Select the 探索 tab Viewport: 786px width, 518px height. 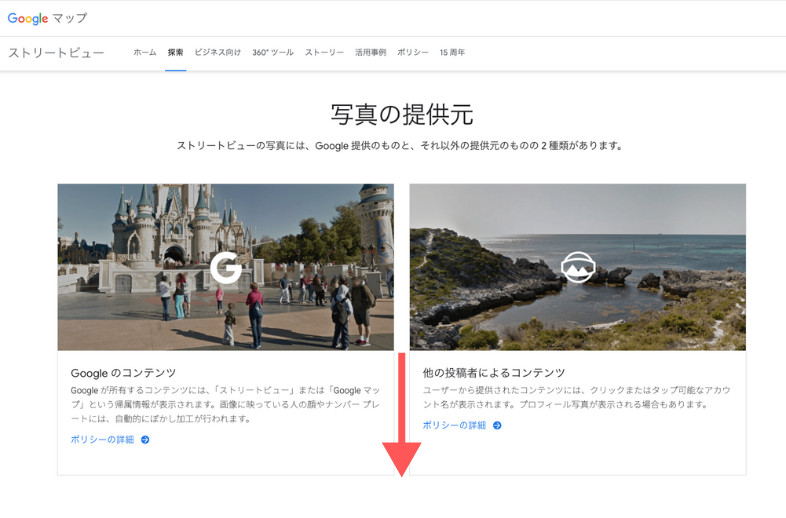[x=175, y=52]
